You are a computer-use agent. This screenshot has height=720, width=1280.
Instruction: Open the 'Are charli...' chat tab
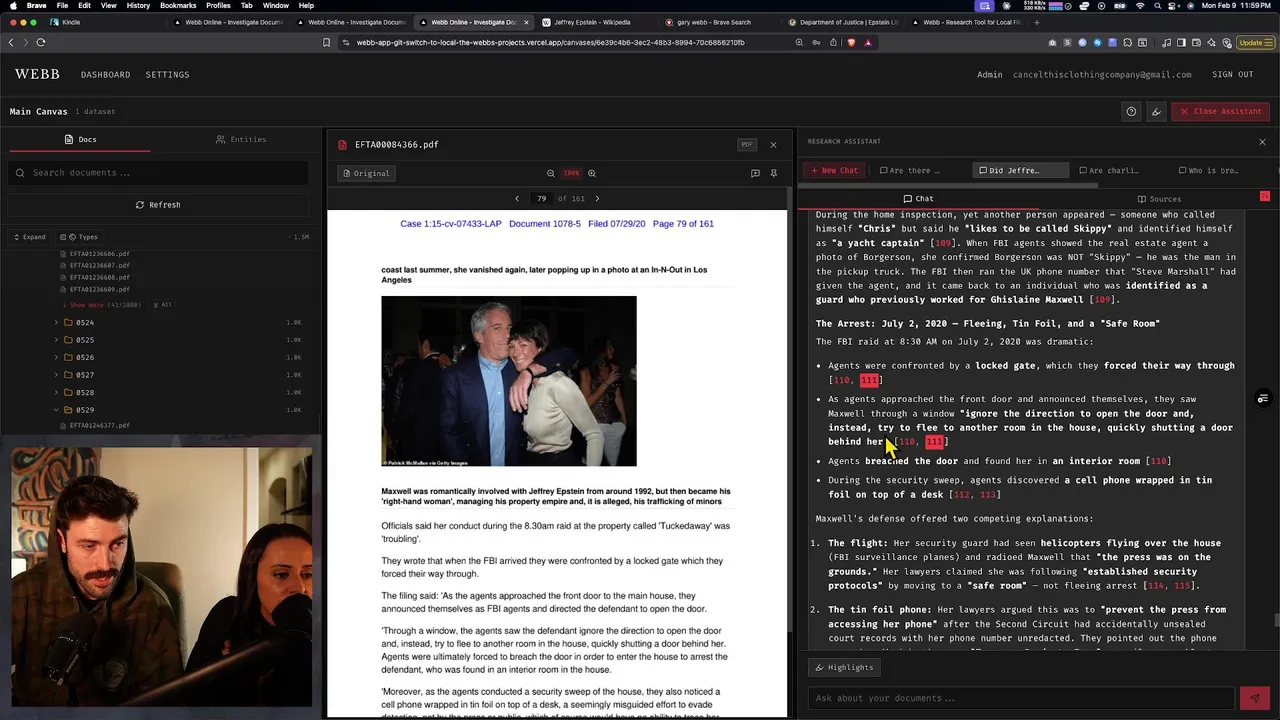point(1108,170)
